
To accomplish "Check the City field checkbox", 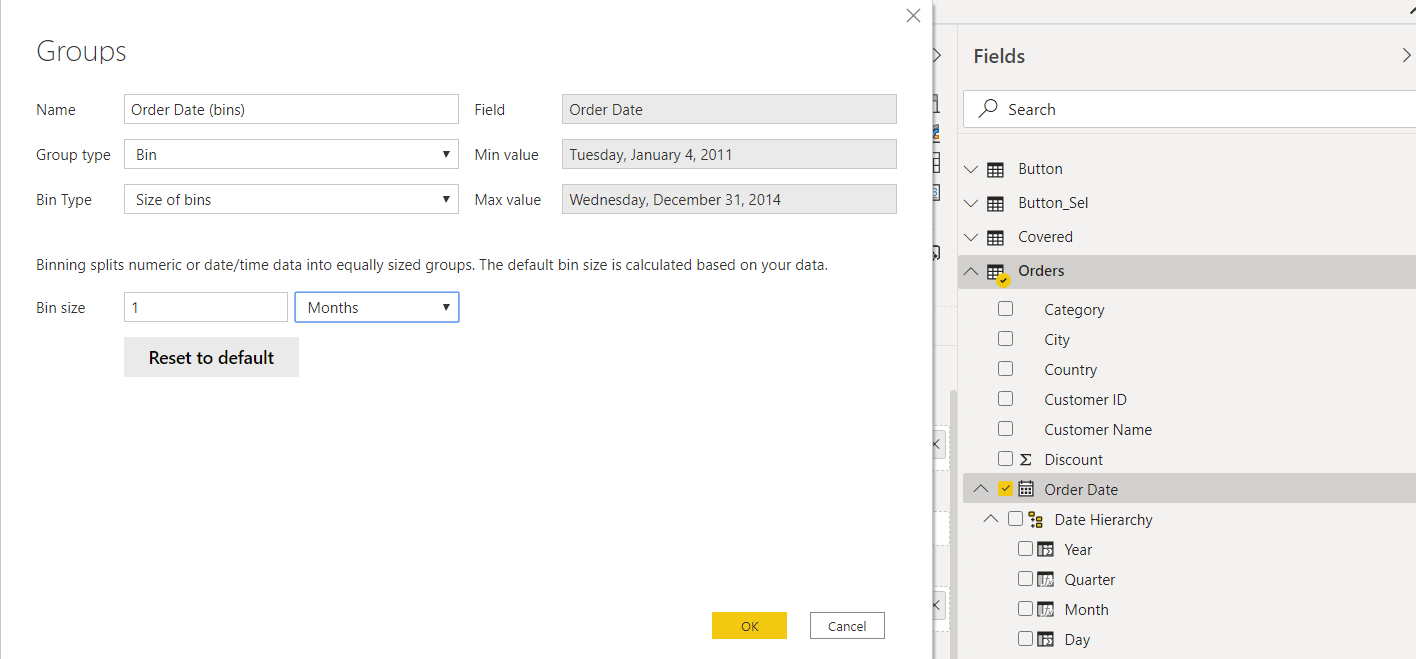I will (x=1005, y=339).
